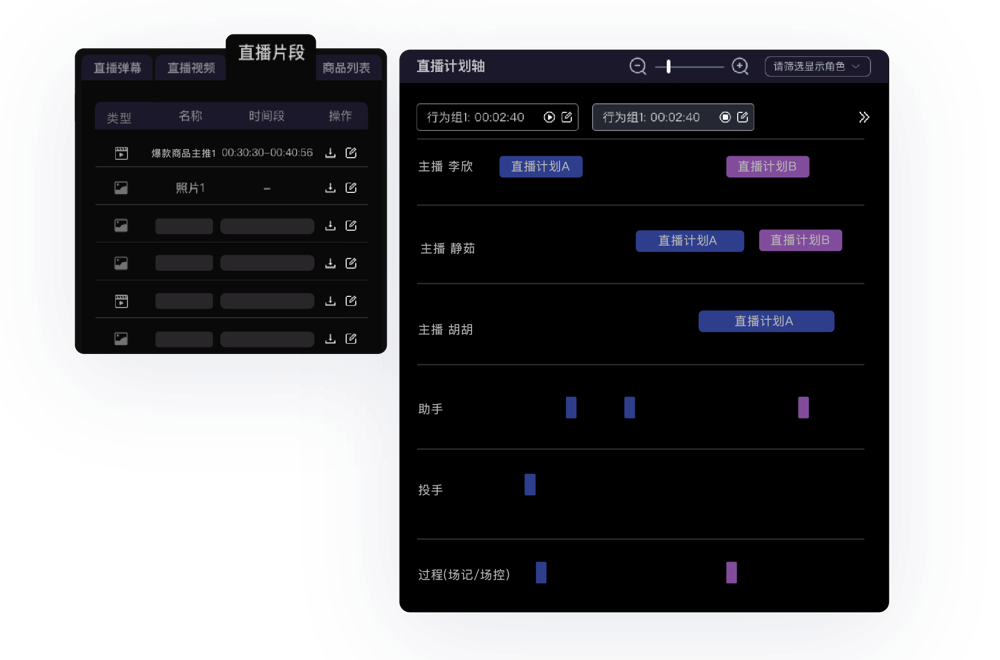Open the 请筛选显示角色 role filter dropdown

pos(817,66)
